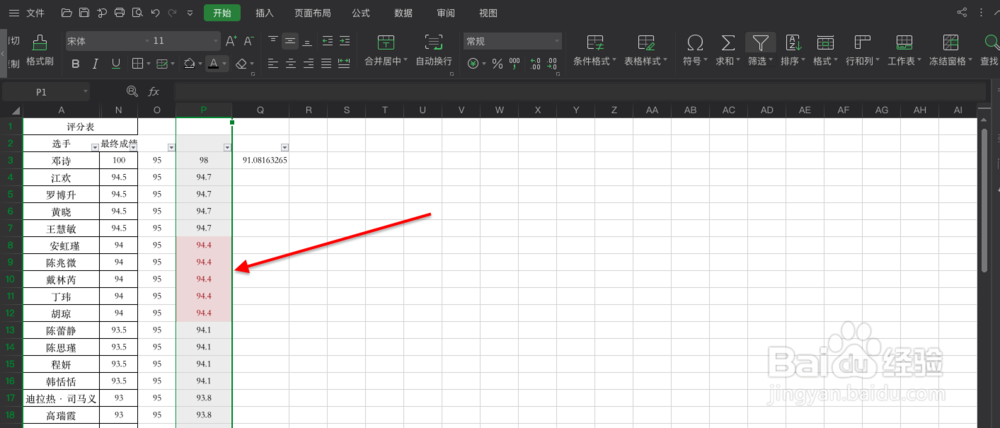Apply the fill color bucket swatch
This screenshot has width=1000, height=428.
pyautogui.click(x=189, y=64)
